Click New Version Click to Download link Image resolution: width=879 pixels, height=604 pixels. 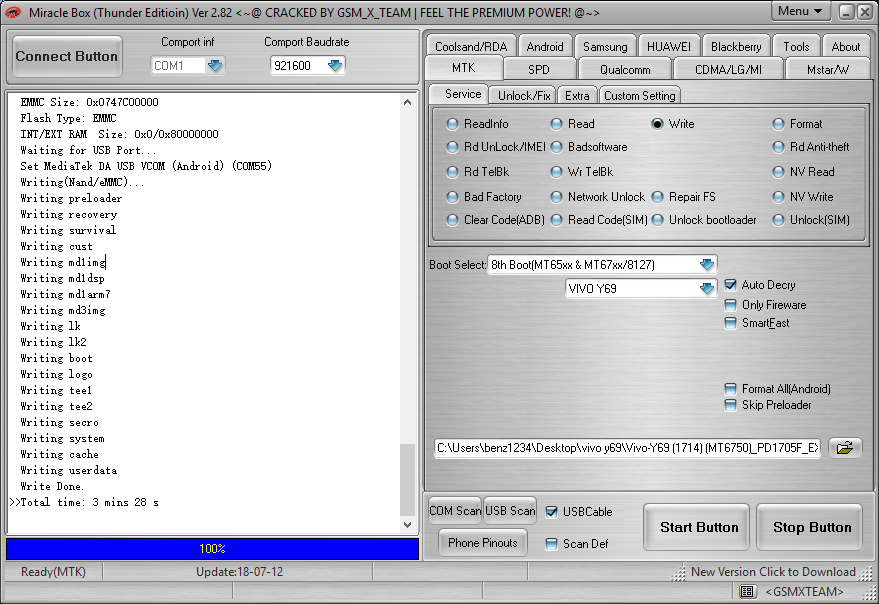773,571
